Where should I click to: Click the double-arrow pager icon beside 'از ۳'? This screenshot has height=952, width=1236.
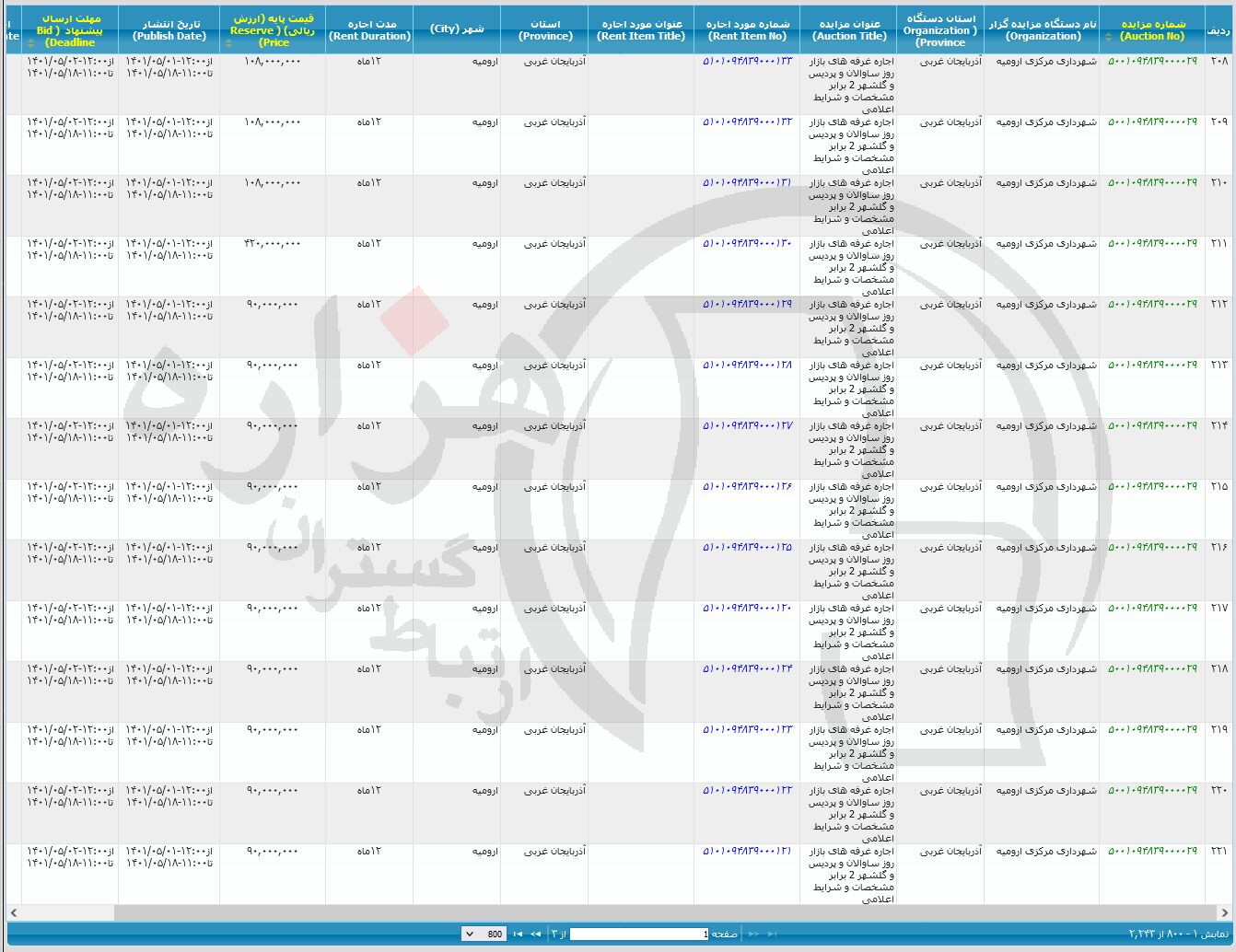coord(535,934)
